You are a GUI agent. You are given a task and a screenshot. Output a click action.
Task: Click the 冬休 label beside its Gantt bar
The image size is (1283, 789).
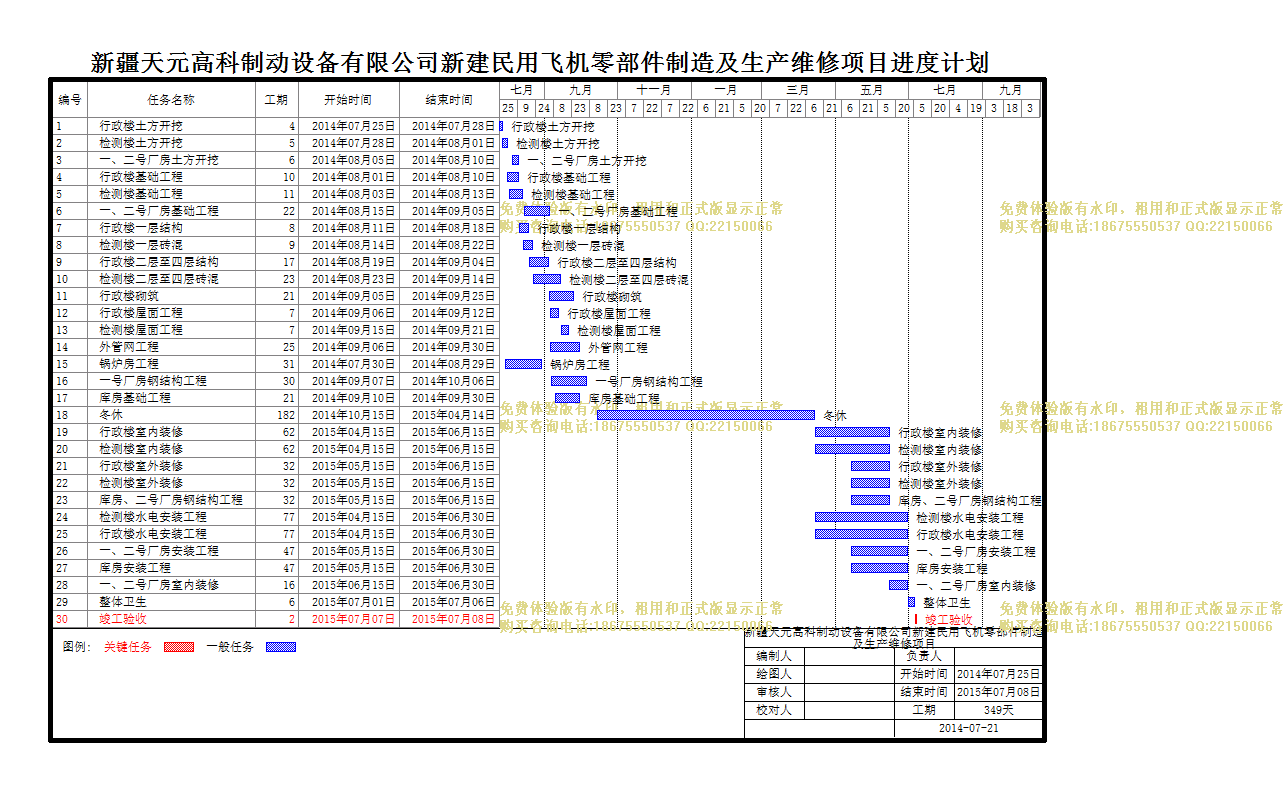tap(834, 415)
